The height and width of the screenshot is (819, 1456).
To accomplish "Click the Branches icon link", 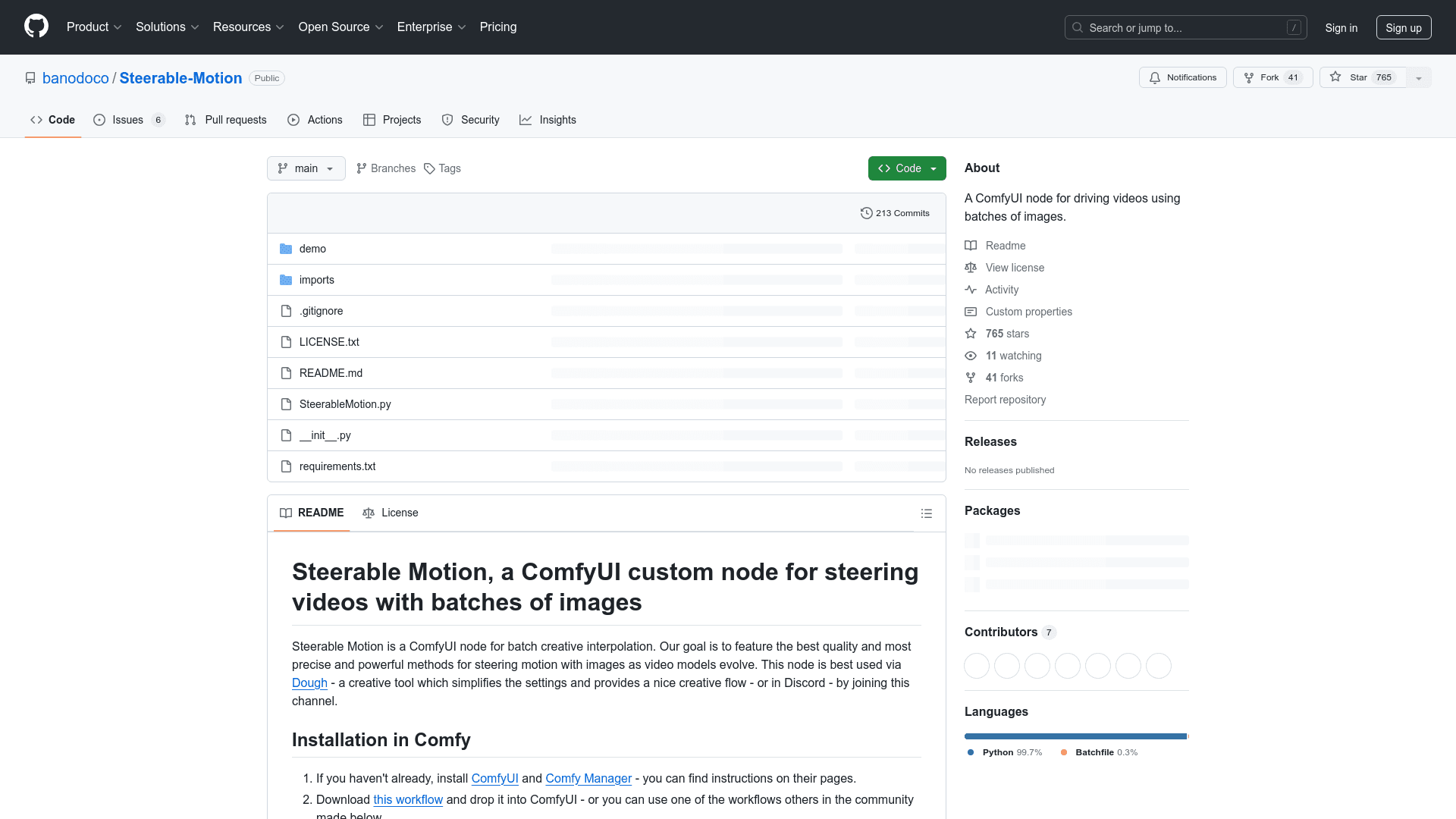I will click(x=362, y=168).
